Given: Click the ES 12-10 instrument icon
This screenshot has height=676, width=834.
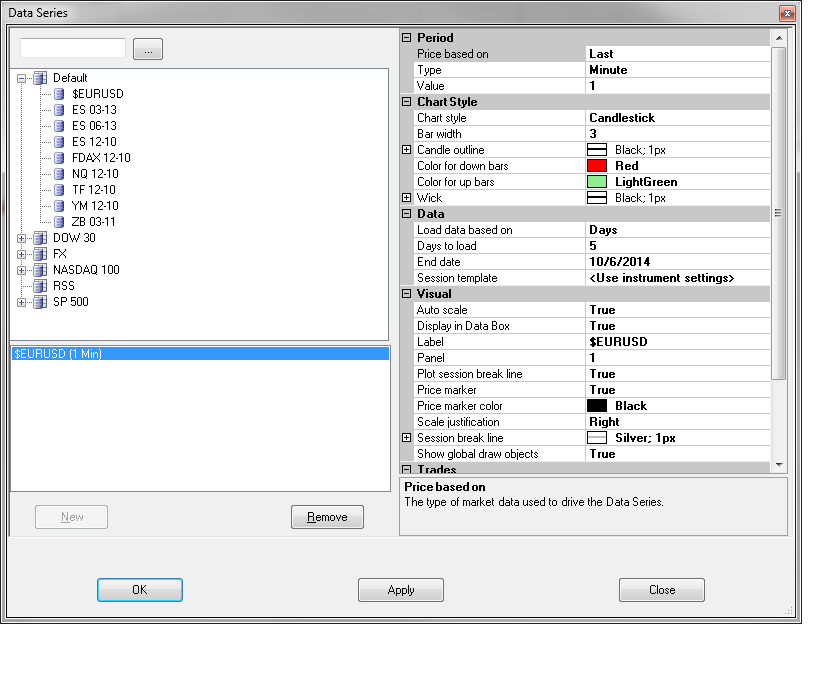Looking at the screenshot, I should 59,142.
